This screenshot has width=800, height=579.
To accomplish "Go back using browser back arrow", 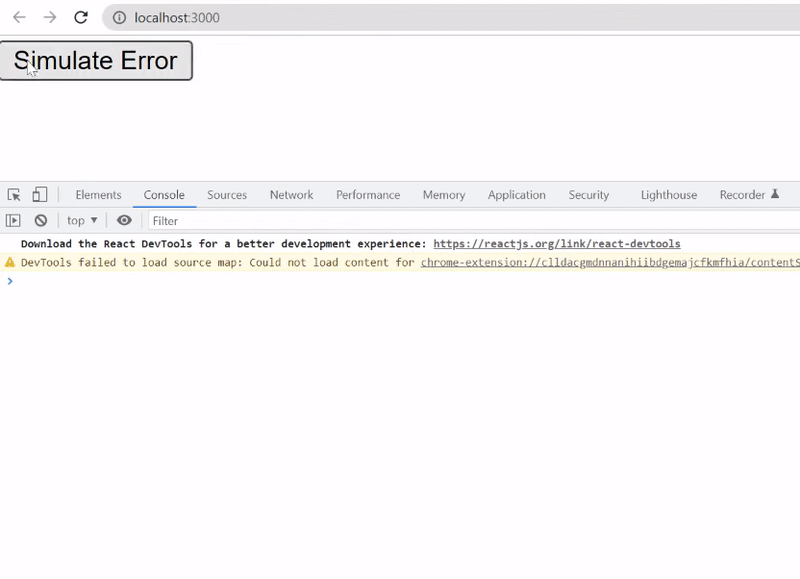I will (x=19, y=18).
